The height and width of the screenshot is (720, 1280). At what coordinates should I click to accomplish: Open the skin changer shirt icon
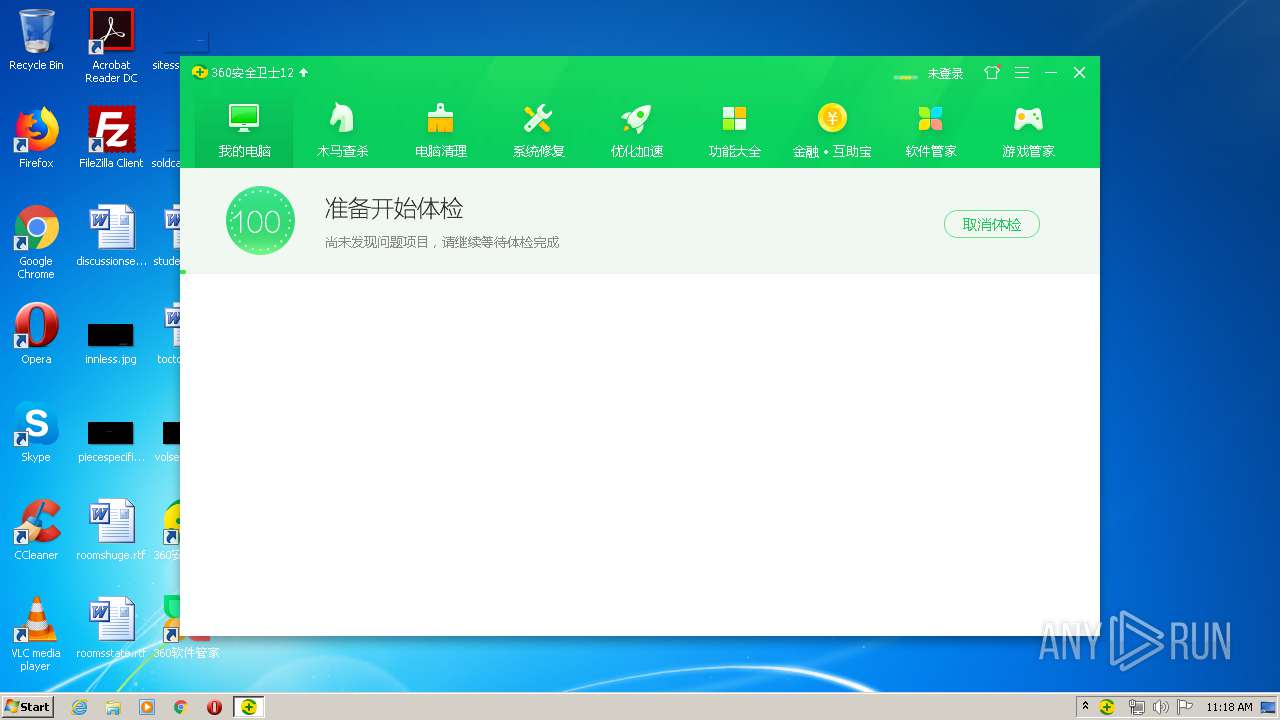pos(991,73)
